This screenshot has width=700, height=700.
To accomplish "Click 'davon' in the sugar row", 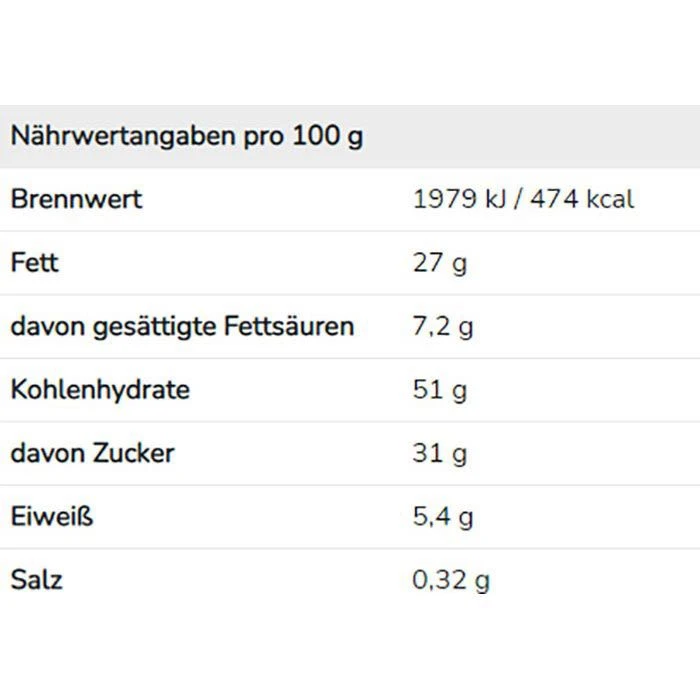I will point(42,453).
